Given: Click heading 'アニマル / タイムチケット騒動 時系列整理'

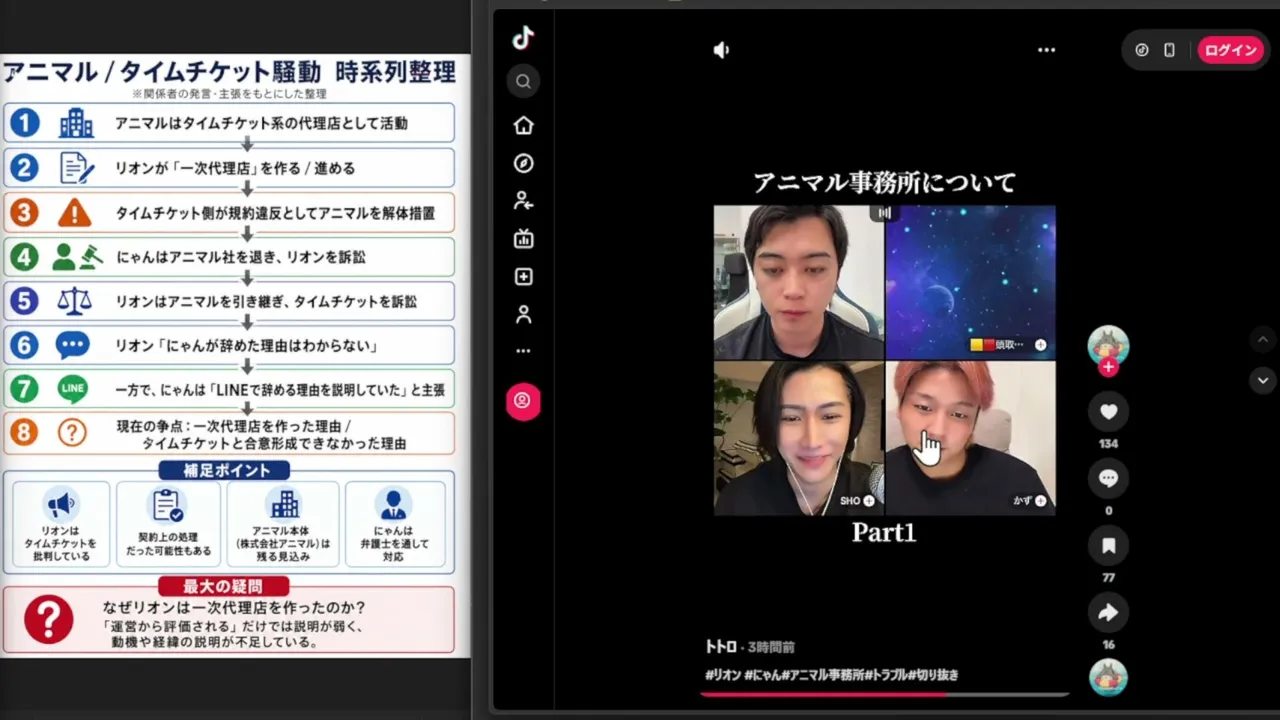Looking at the screenshot, I should tap(229, 72).
